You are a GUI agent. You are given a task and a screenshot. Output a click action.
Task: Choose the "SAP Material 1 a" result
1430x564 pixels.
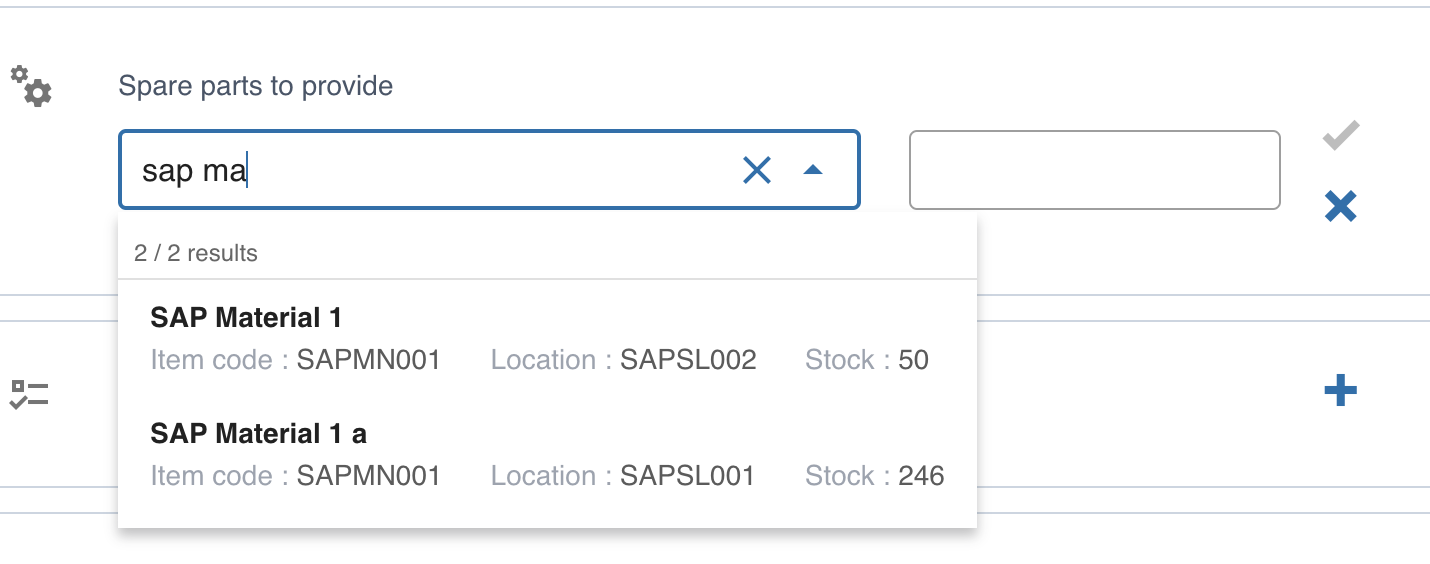point(258,434)
